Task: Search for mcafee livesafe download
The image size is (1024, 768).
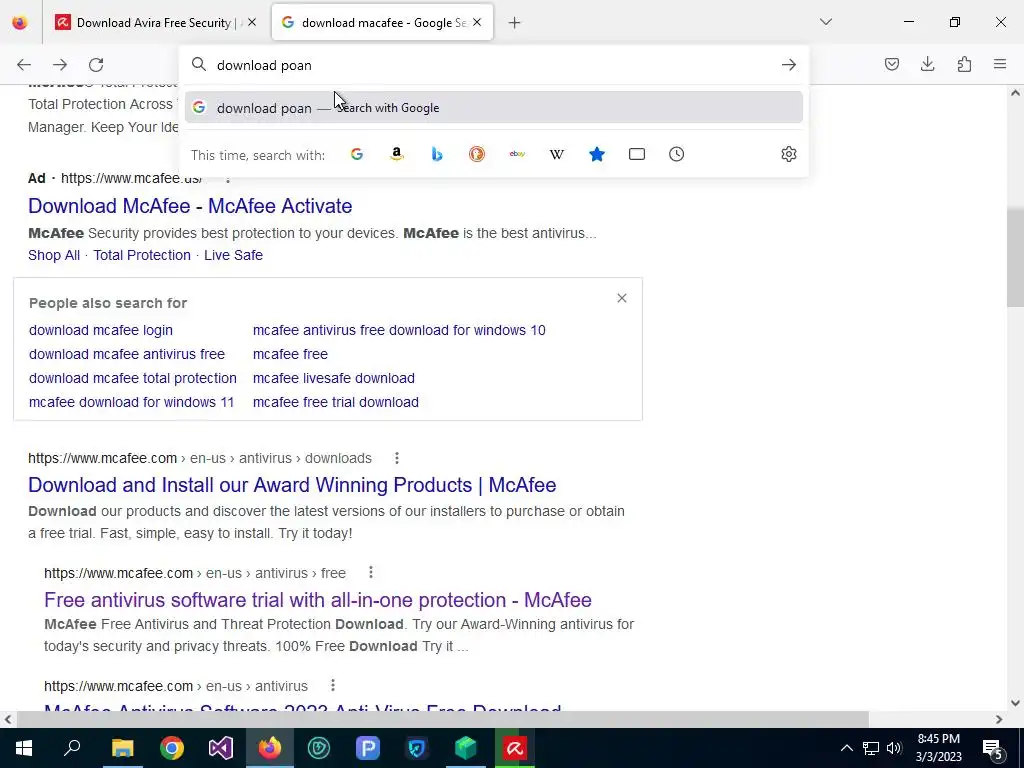Action: pyautogui.click(x=334, y=379)
